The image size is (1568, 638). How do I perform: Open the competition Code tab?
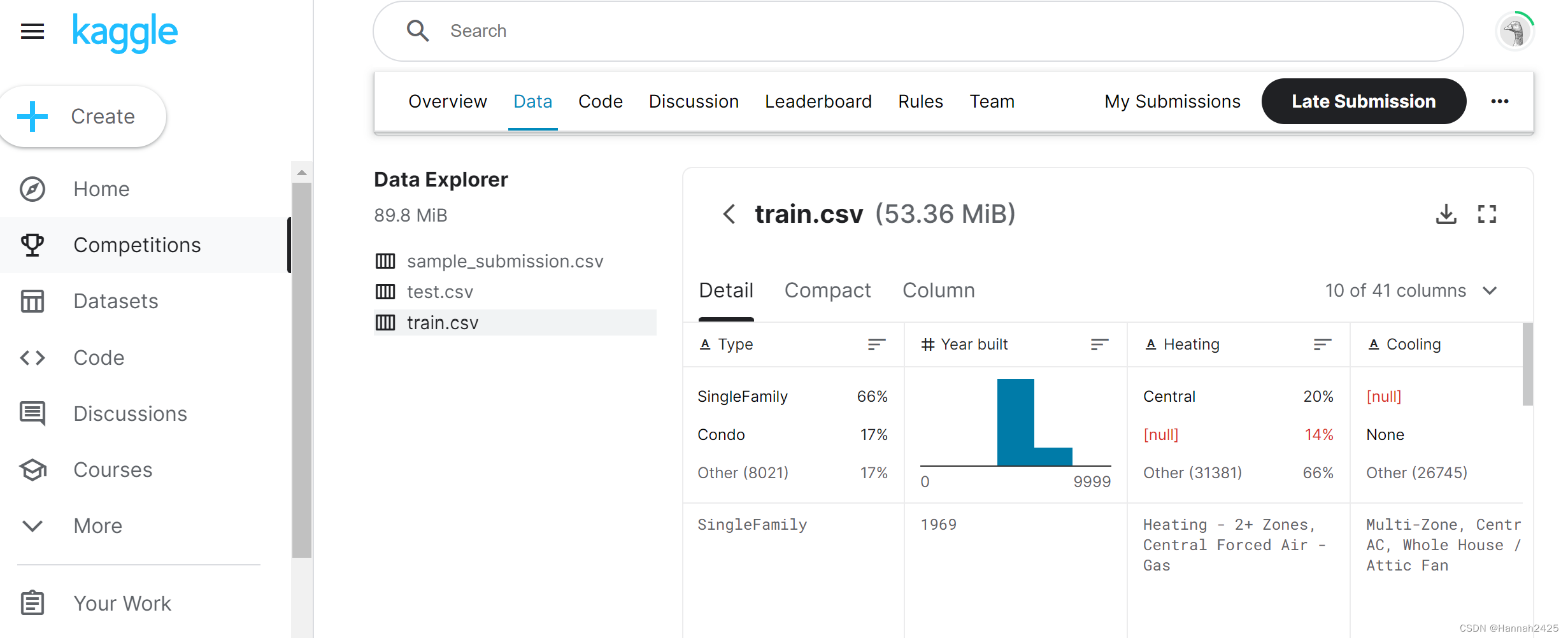pyautogui.click(x=601, y=101)
